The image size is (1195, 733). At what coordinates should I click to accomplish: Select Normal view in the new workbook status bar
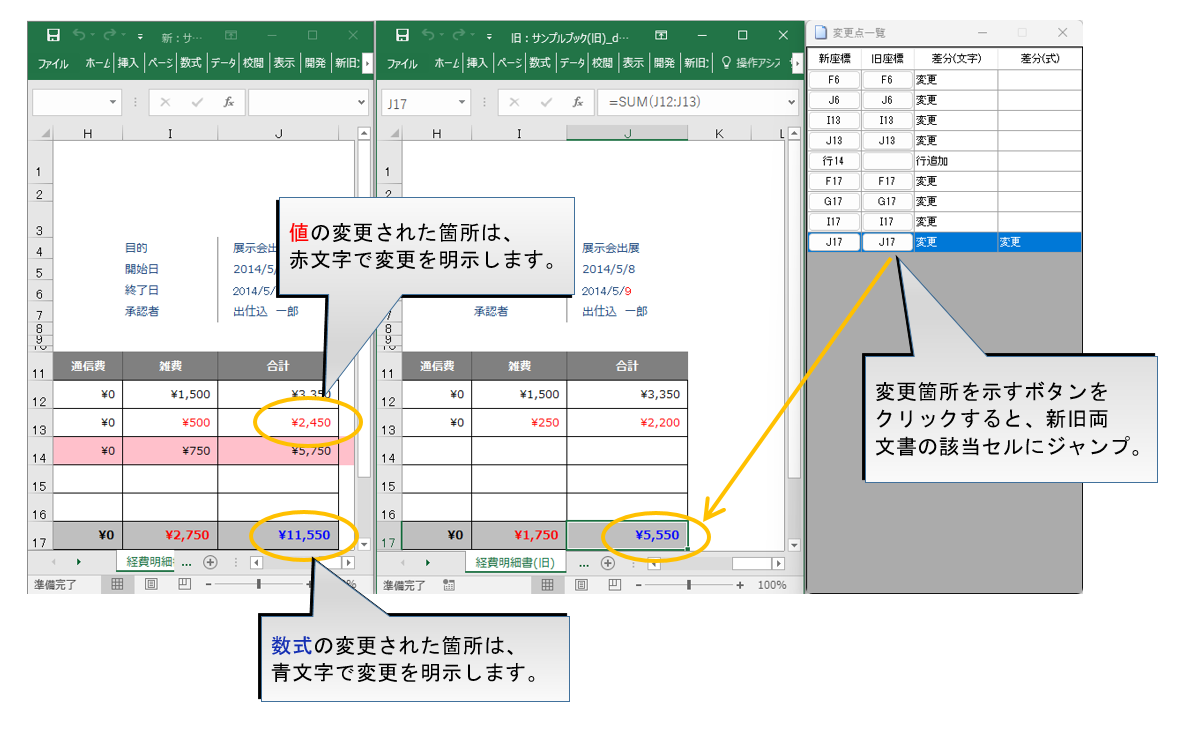[x=117, y=585]
